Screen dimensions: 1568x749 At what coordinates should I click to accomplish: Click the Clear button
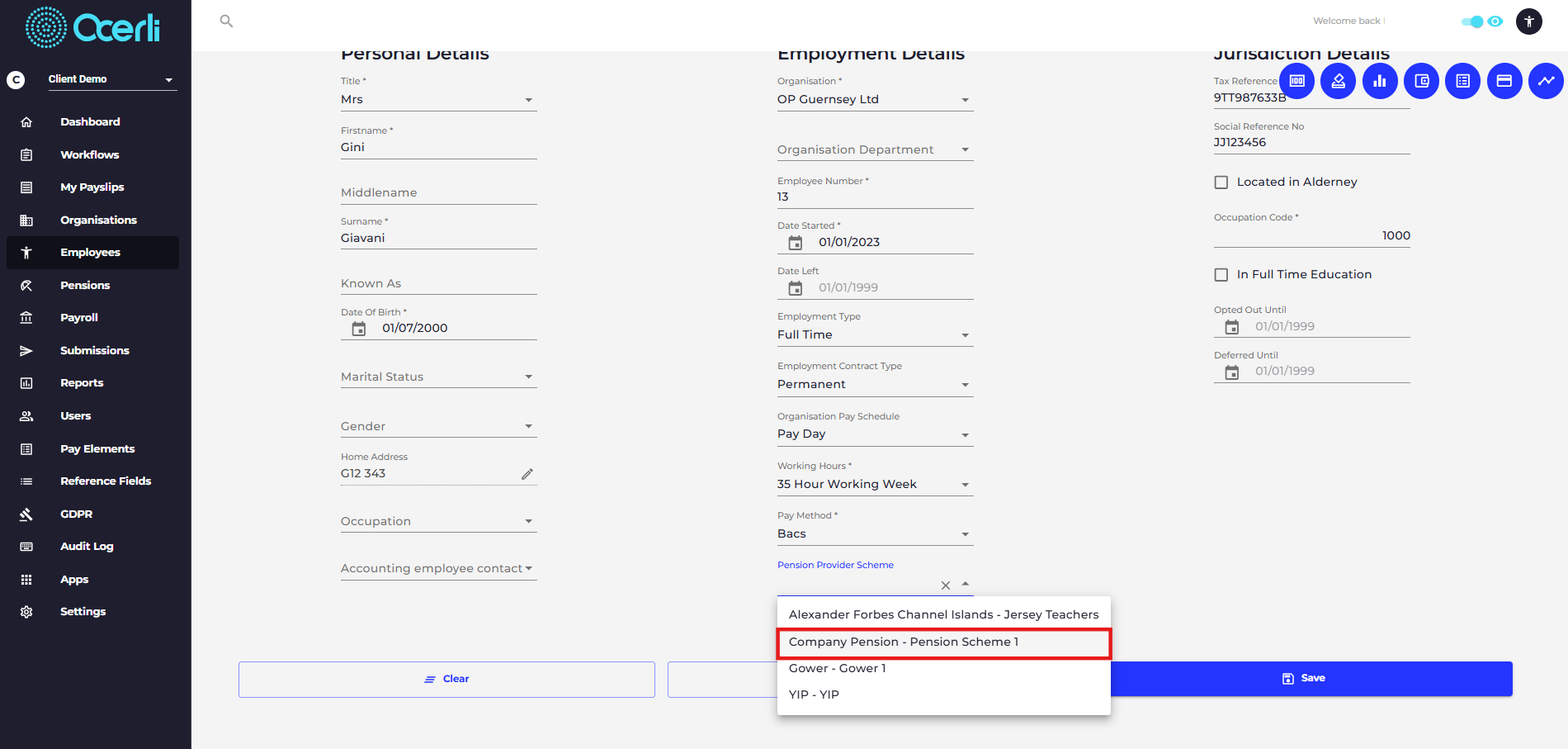click(x=446, y=680)
